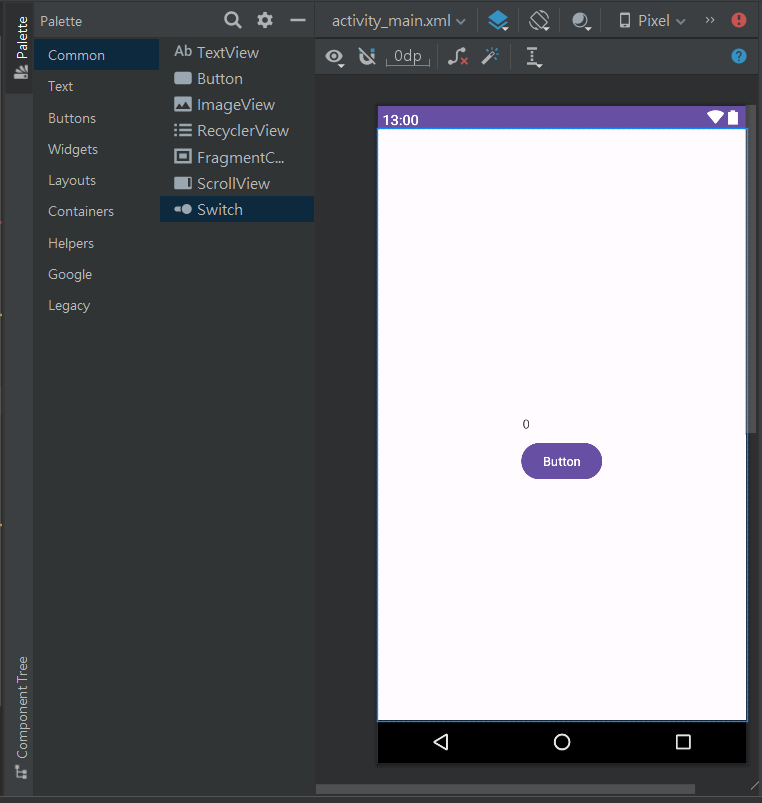Image resolution: width=762 pixels, height=803 pixels.
Task: Open night mode / UI mode selector
Action: (581, 21)
